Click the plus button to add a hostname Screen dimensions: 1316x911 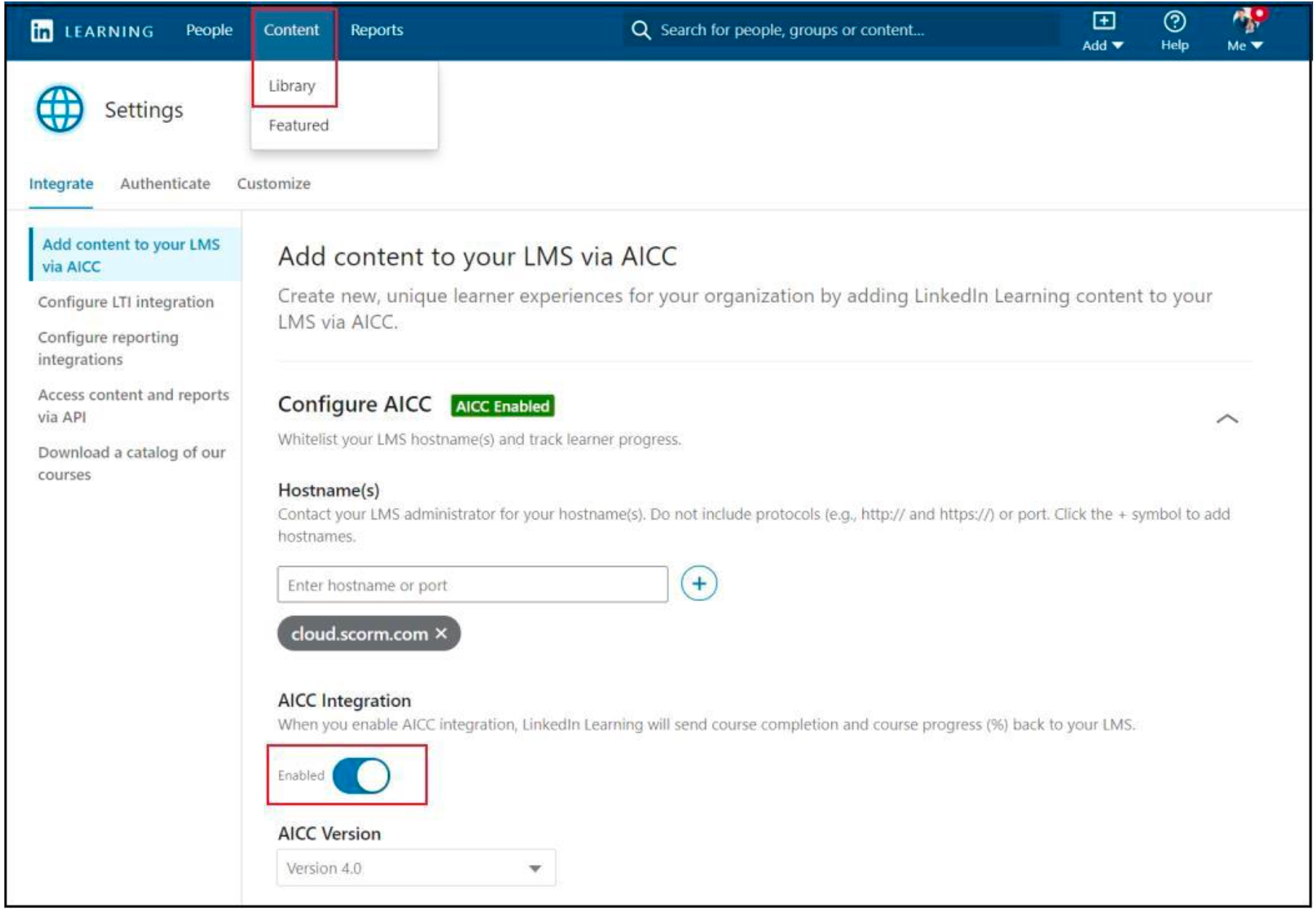pos(699,582)
